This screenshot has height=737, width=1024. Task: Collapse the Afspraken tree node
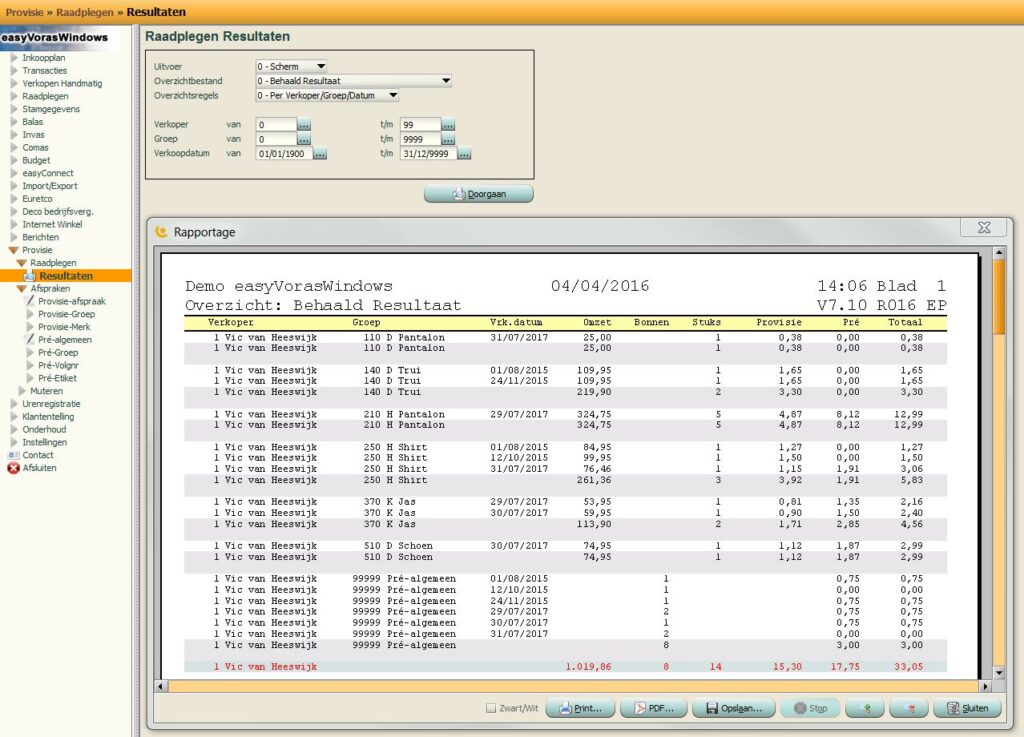(22, 289)
